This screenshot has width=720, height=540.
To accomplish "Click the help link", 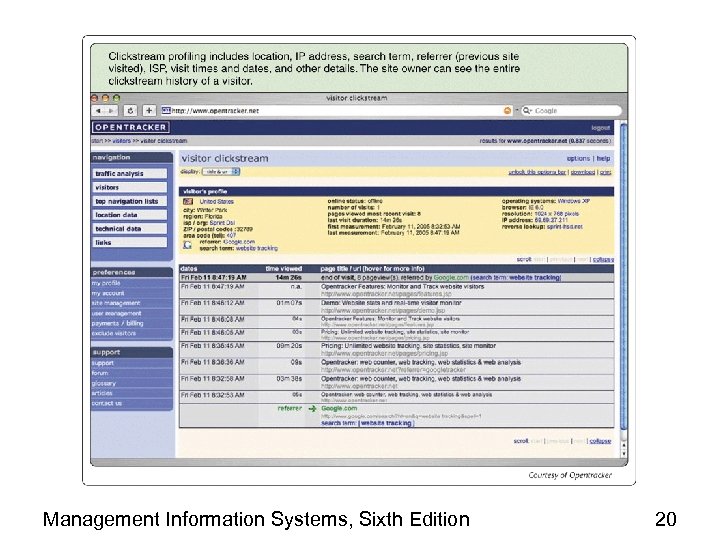I will 603,158.
